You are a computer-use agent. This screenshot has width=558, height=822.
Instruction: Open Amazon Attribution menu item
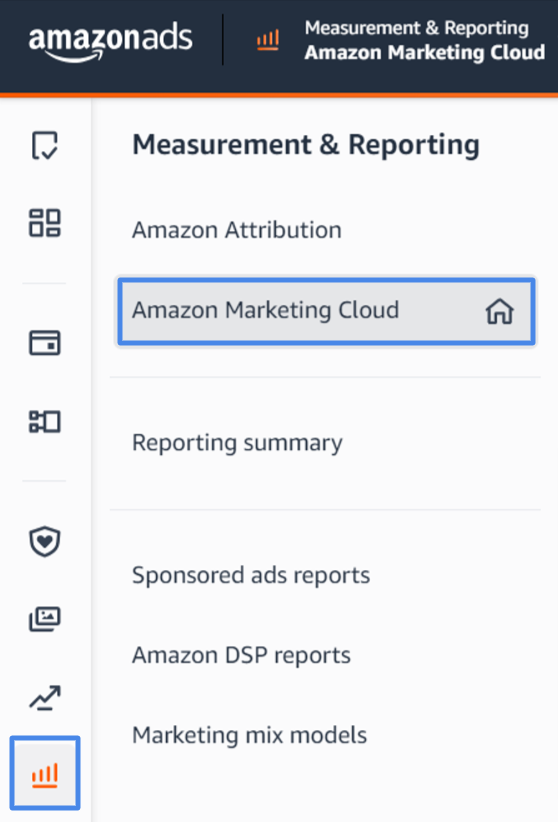(x=237, y=230)
